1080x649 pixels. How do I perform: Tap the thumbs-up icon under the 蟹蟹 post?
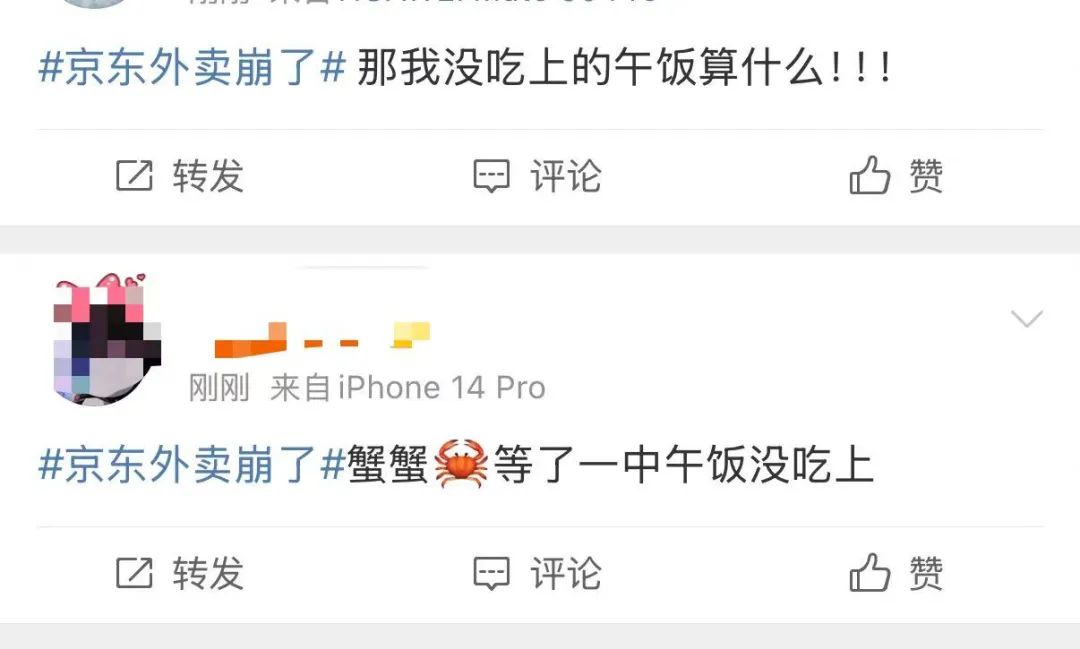(x=869, y=572)
